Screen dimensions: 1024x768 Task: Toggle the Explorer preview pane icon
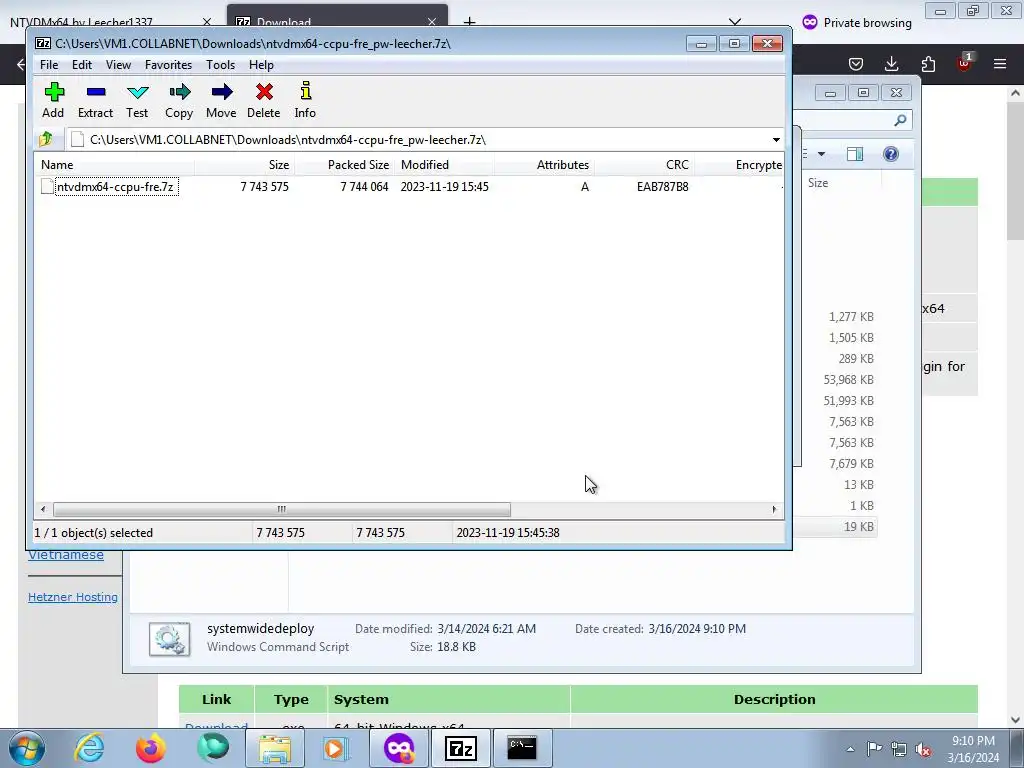tap(854, 154)
